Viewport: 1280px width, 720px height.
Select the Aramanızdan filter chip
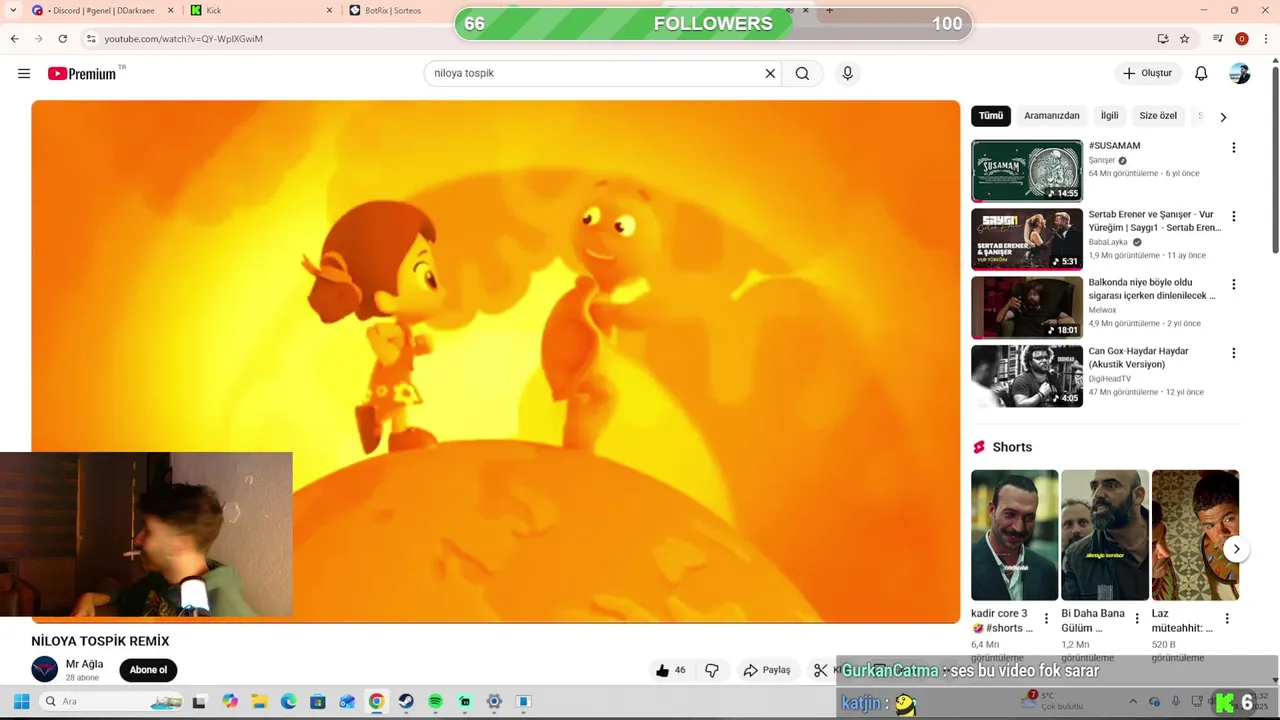coord(1051,116)
